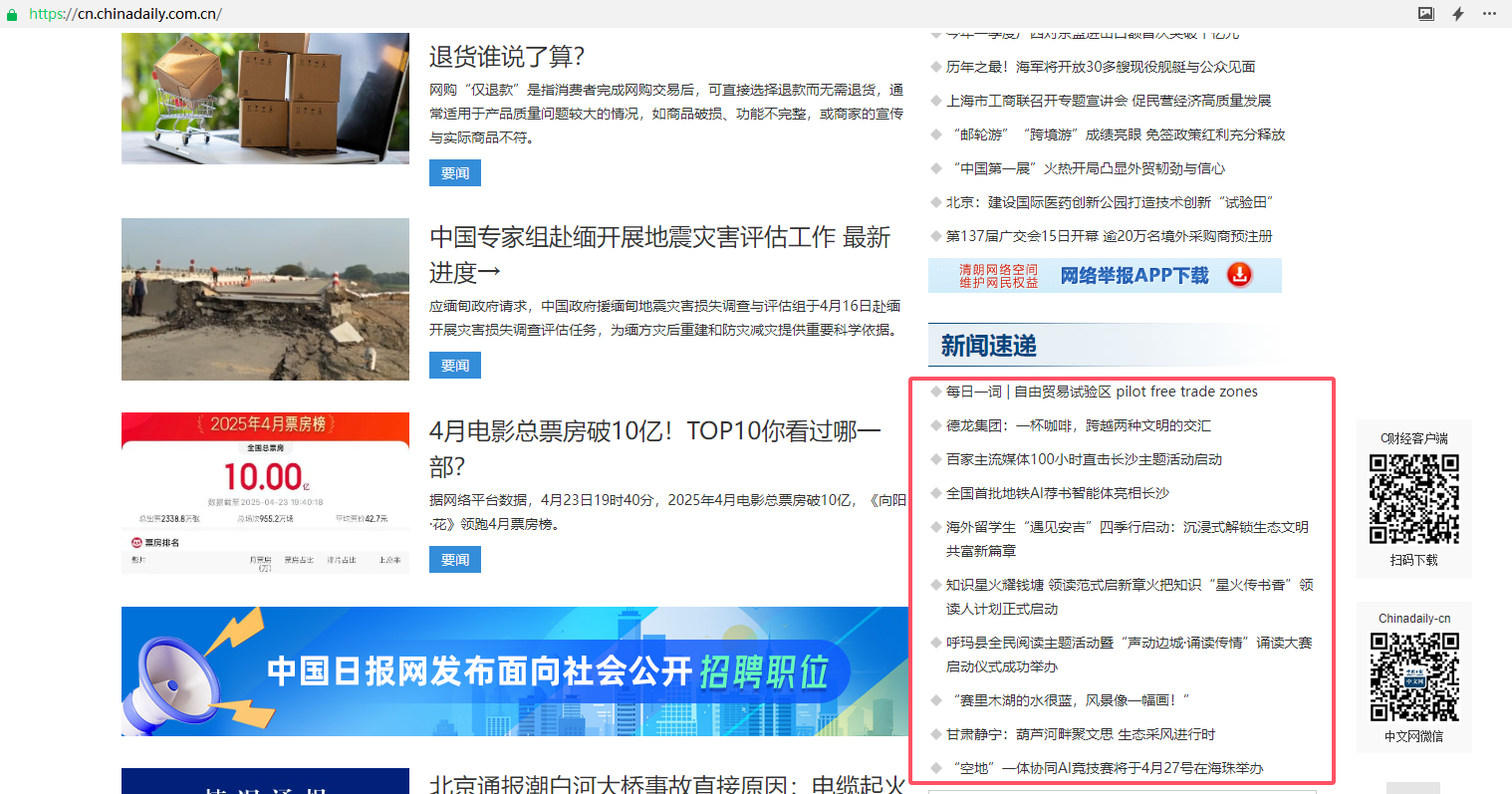
Task: Click the address bar URL cn.chinadaily.com.cn
Action: coord(126,14)
